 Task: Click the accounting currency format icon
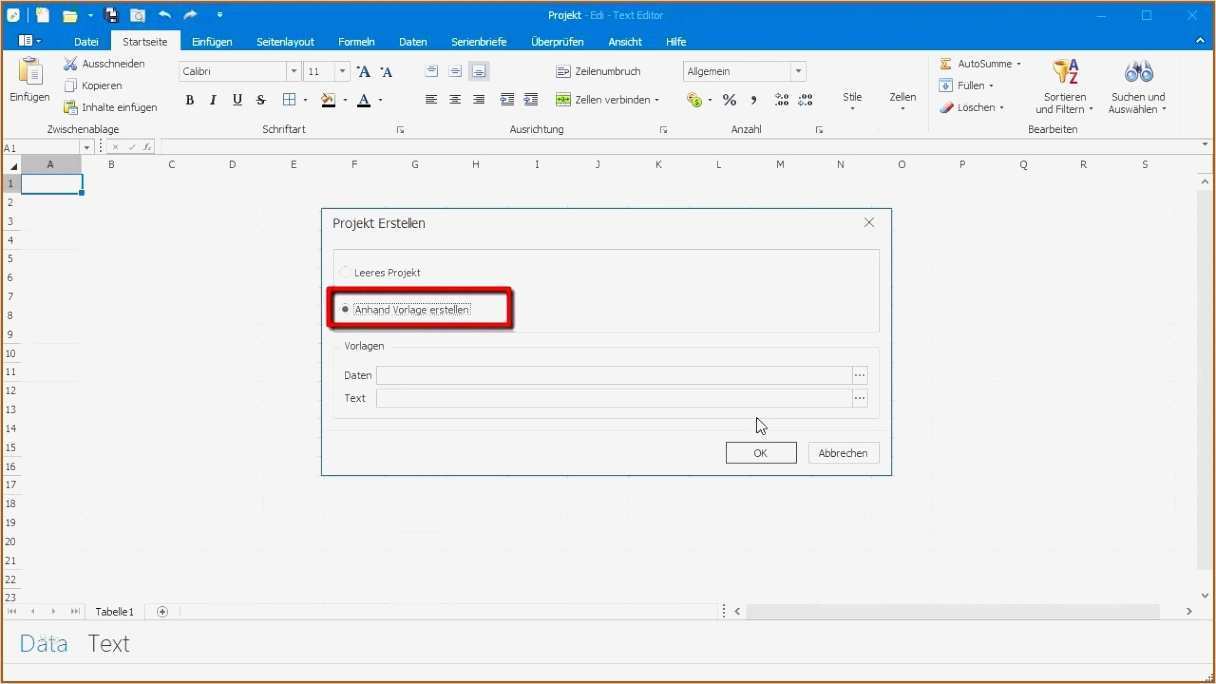coord(694,100)
